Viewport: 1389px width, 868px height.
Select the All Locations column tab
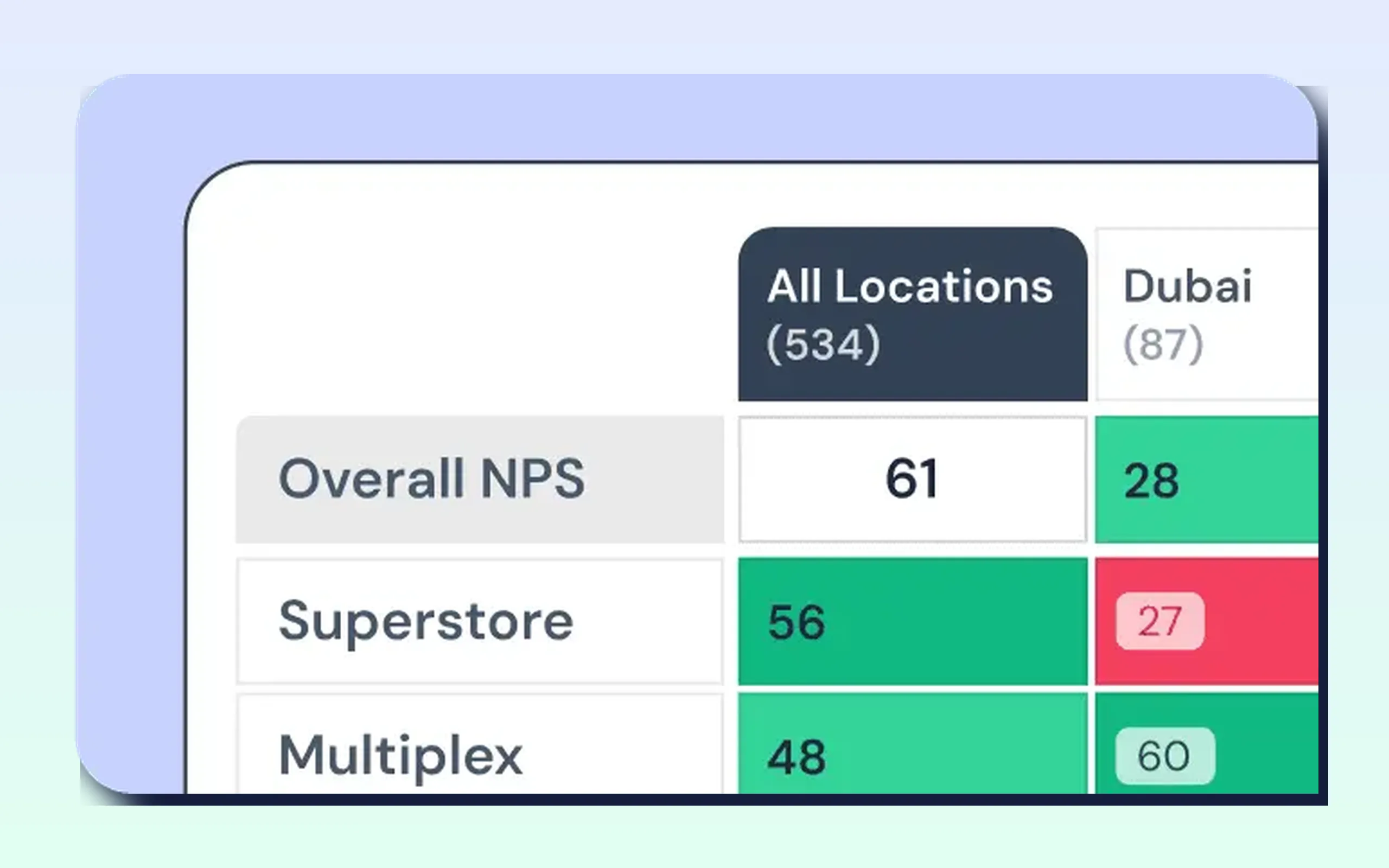(913, 314)
